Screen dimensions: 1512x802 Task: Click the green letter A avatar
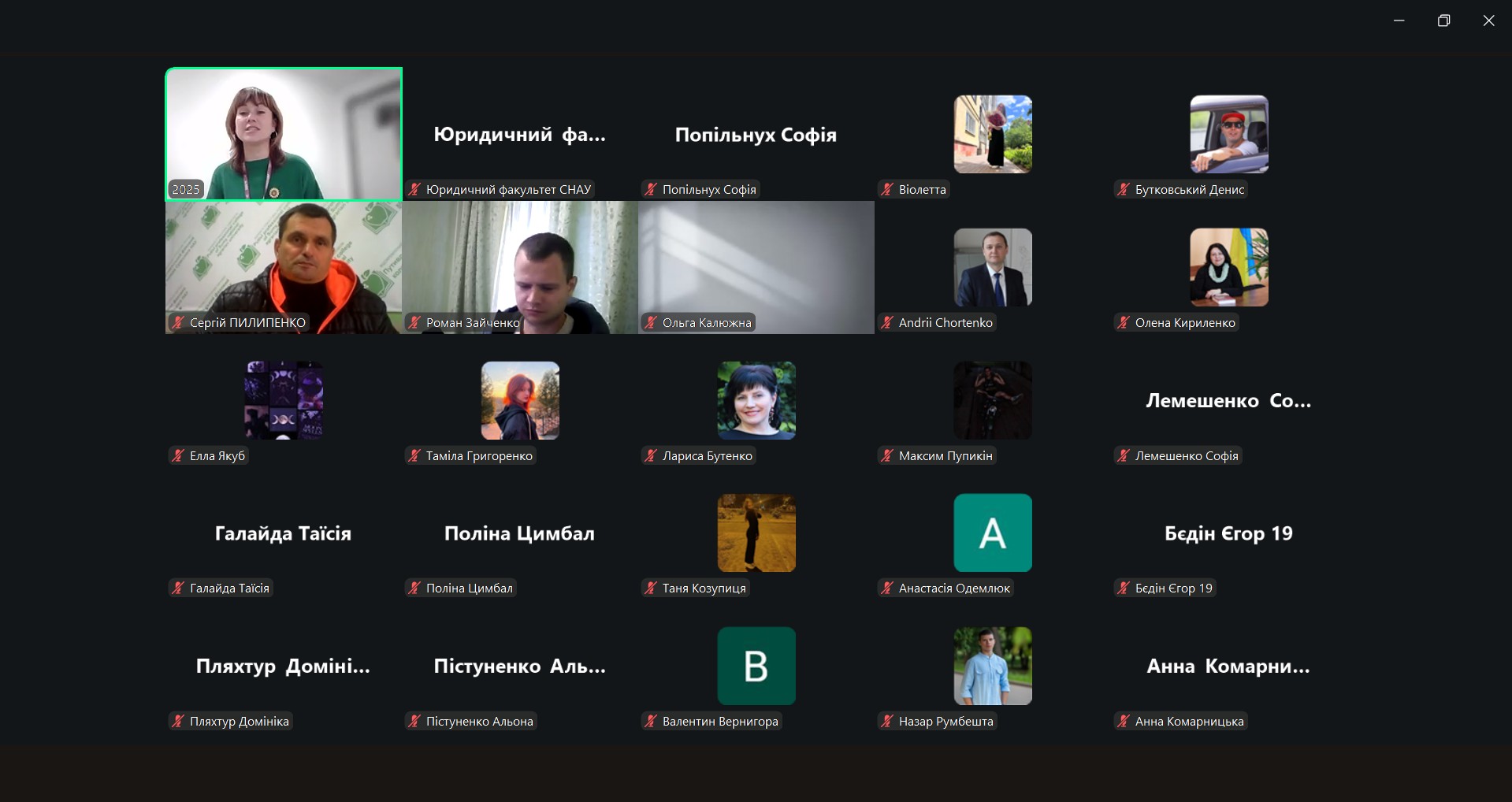[x=992, y=533]
